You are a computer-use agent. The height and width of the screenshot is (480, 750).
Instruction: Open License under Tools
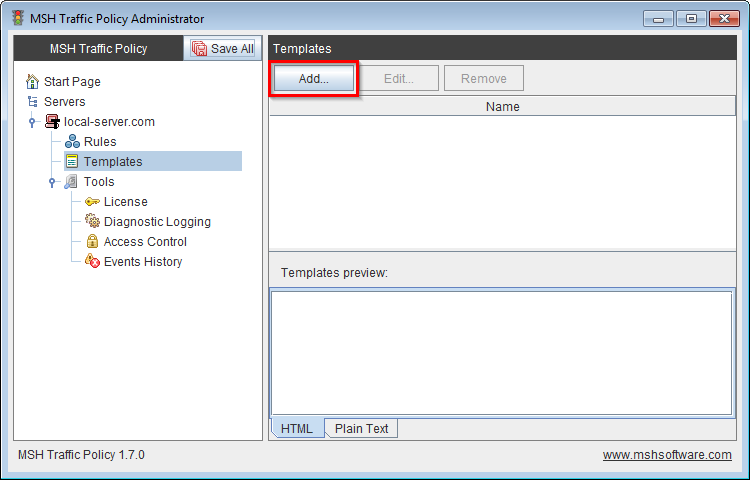(126, 202)
